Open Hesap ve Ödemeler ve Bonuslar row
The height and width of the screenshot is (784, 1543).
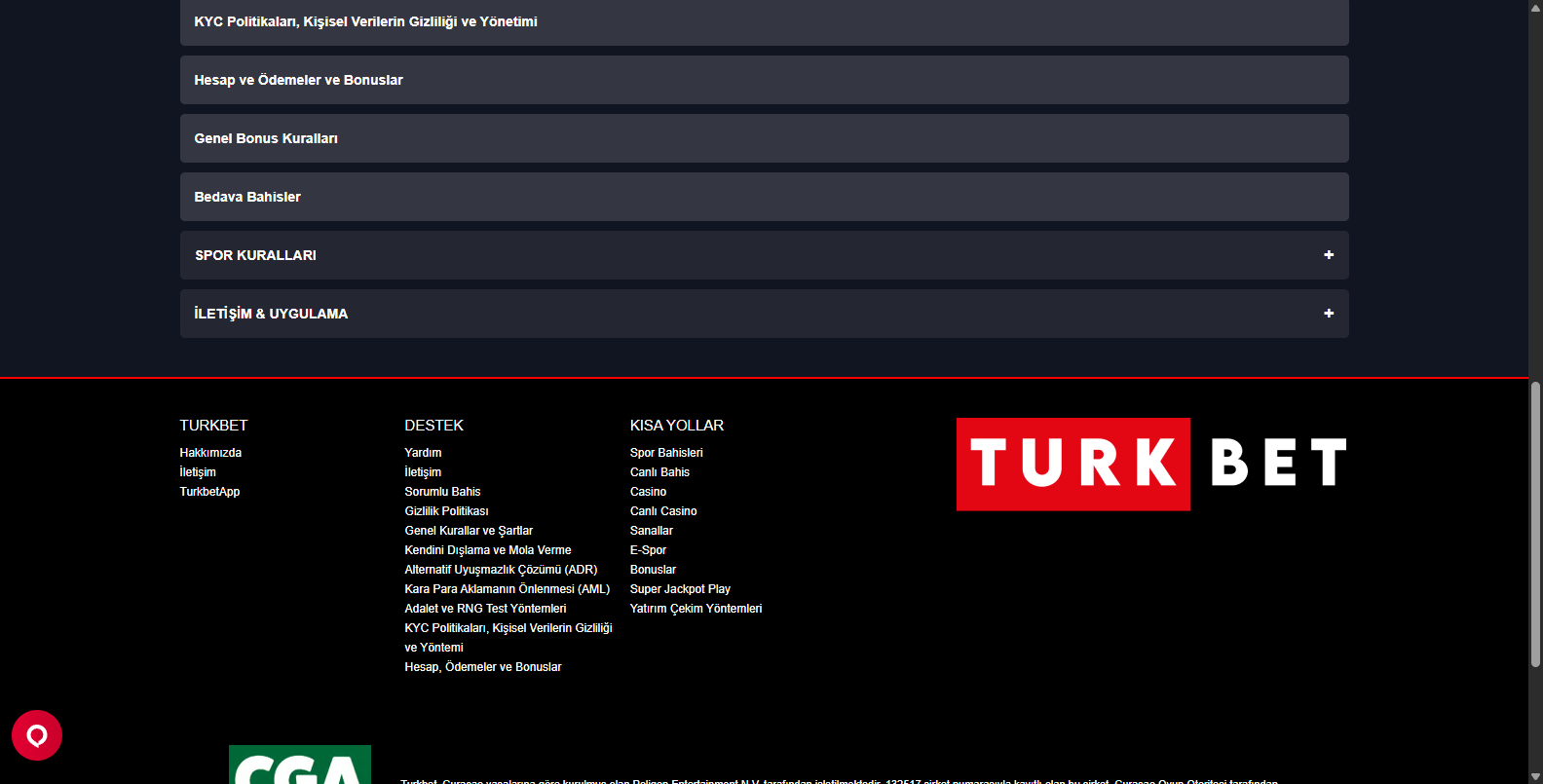pyautogui.click(x=765, y=80)
